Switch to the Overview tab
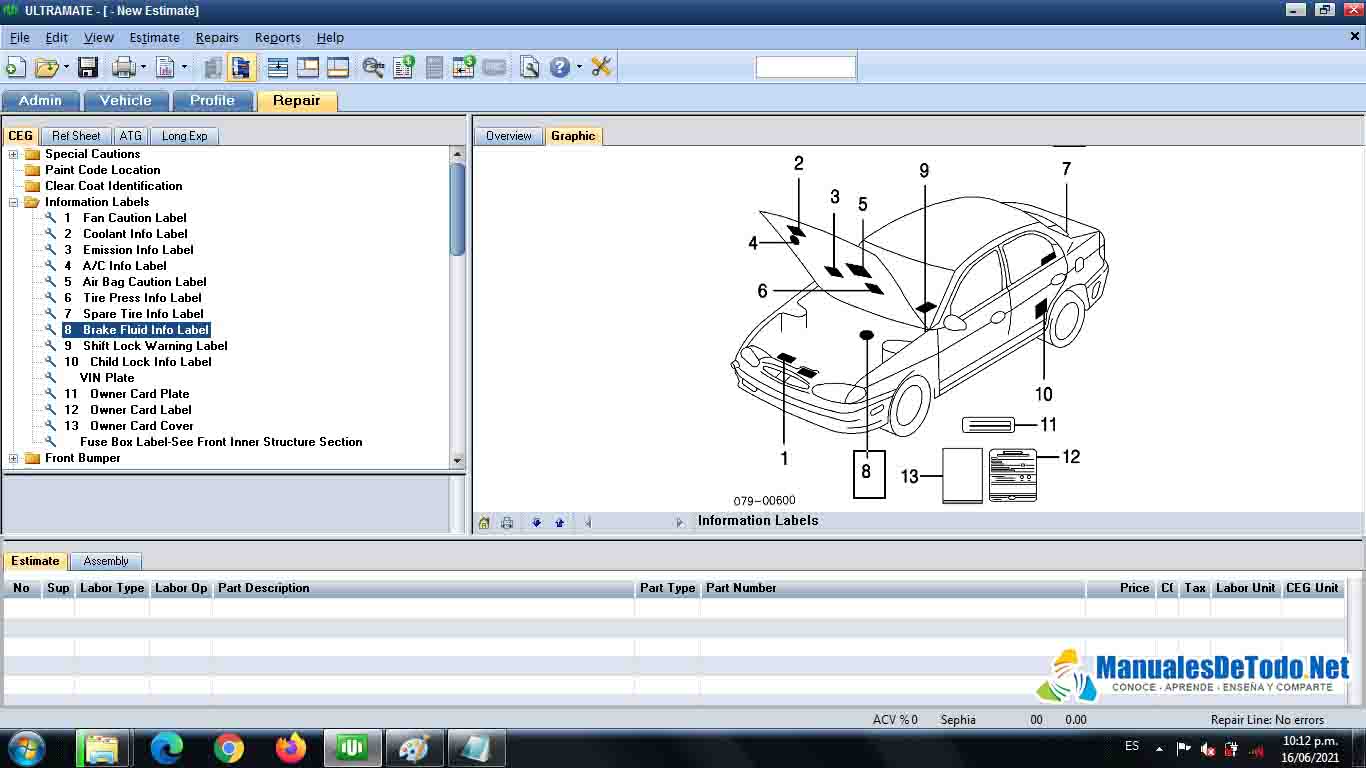 click(x=509, y=136)
